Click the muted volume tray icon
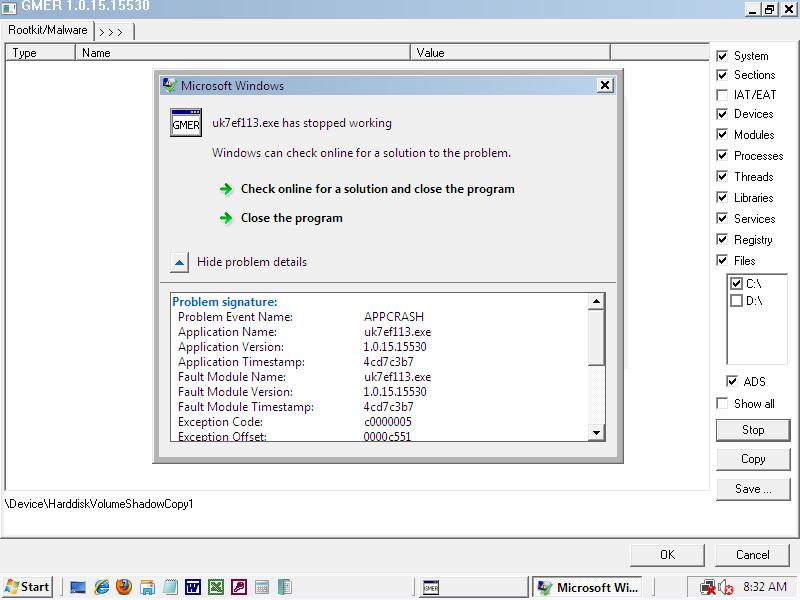 pyautogui.click(x=725, y=588)
